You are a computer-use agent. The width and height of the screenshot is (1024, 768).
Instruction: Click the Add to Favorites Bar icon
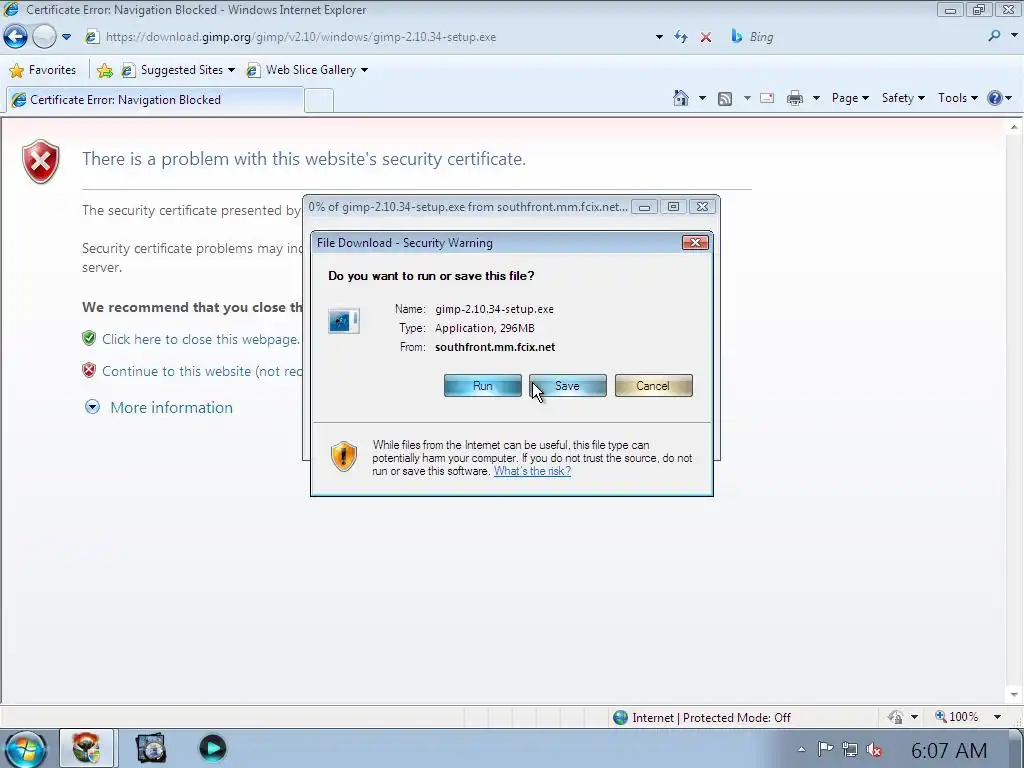click(104, 70)
